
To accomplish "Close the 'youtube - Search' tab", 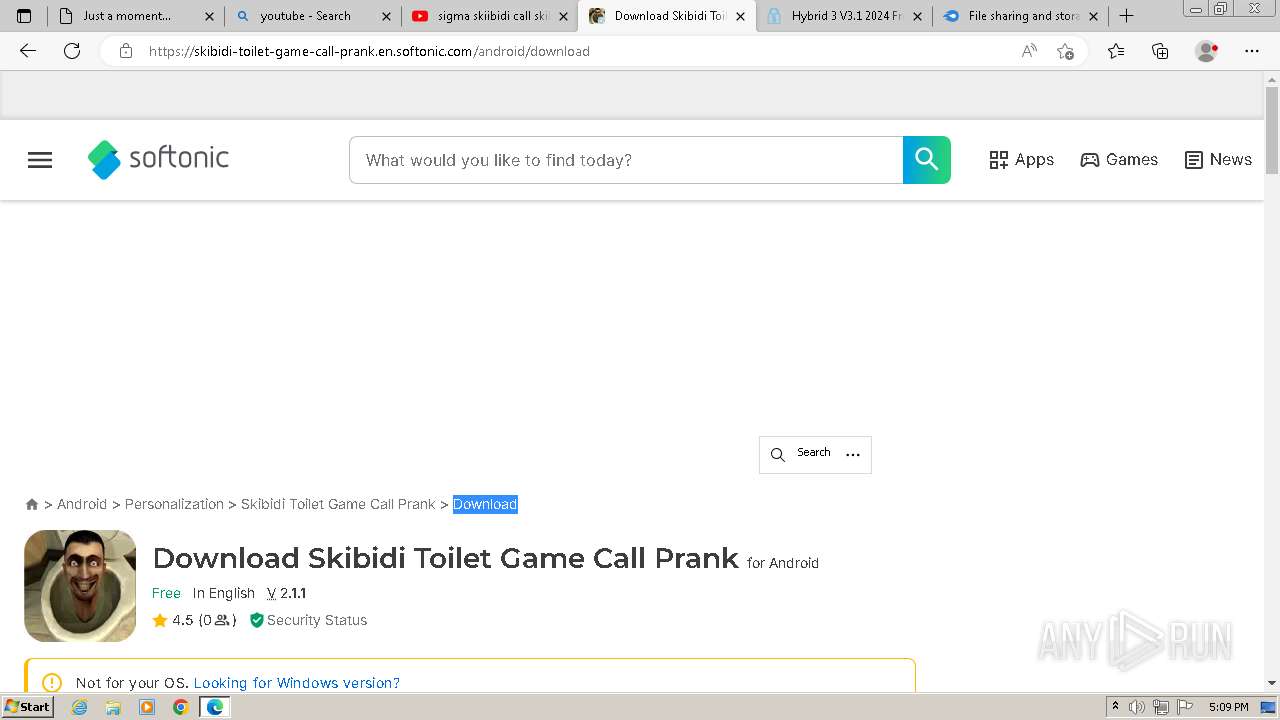I will pyautogui.click(x=386, y=16).
